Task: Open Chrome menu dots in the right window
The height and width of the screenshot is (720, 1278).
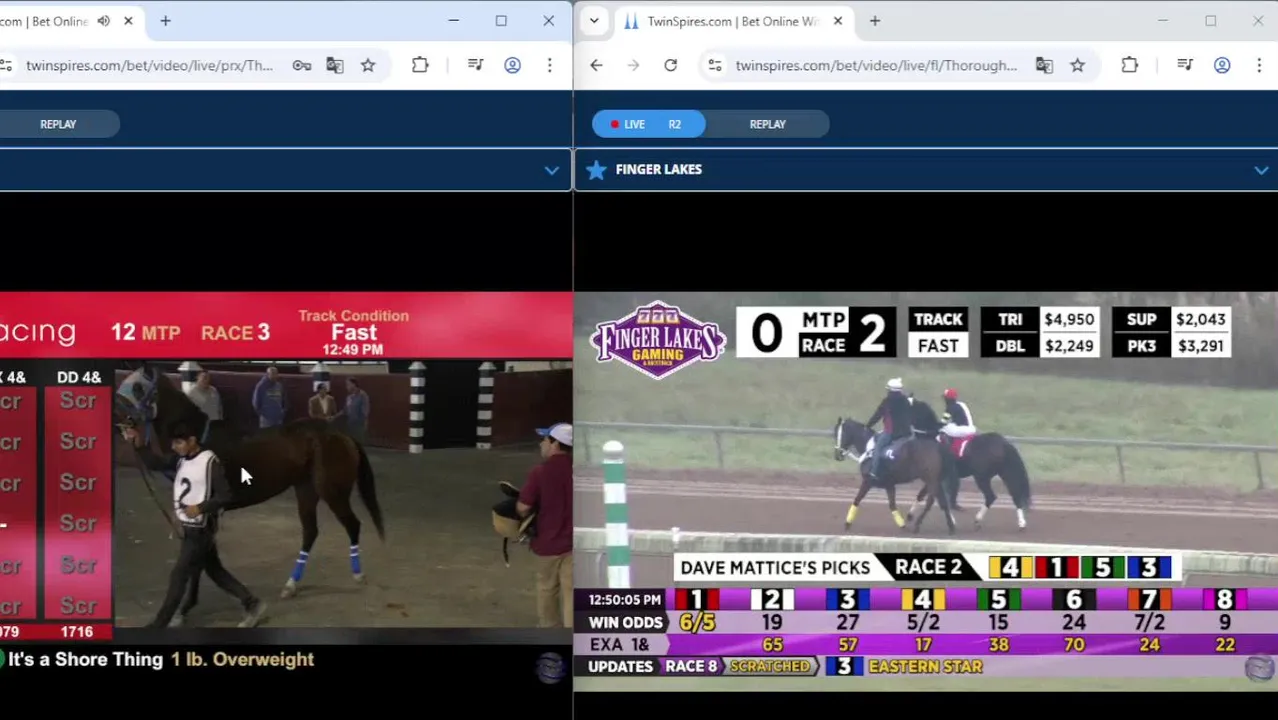Action: (1258, 65)
